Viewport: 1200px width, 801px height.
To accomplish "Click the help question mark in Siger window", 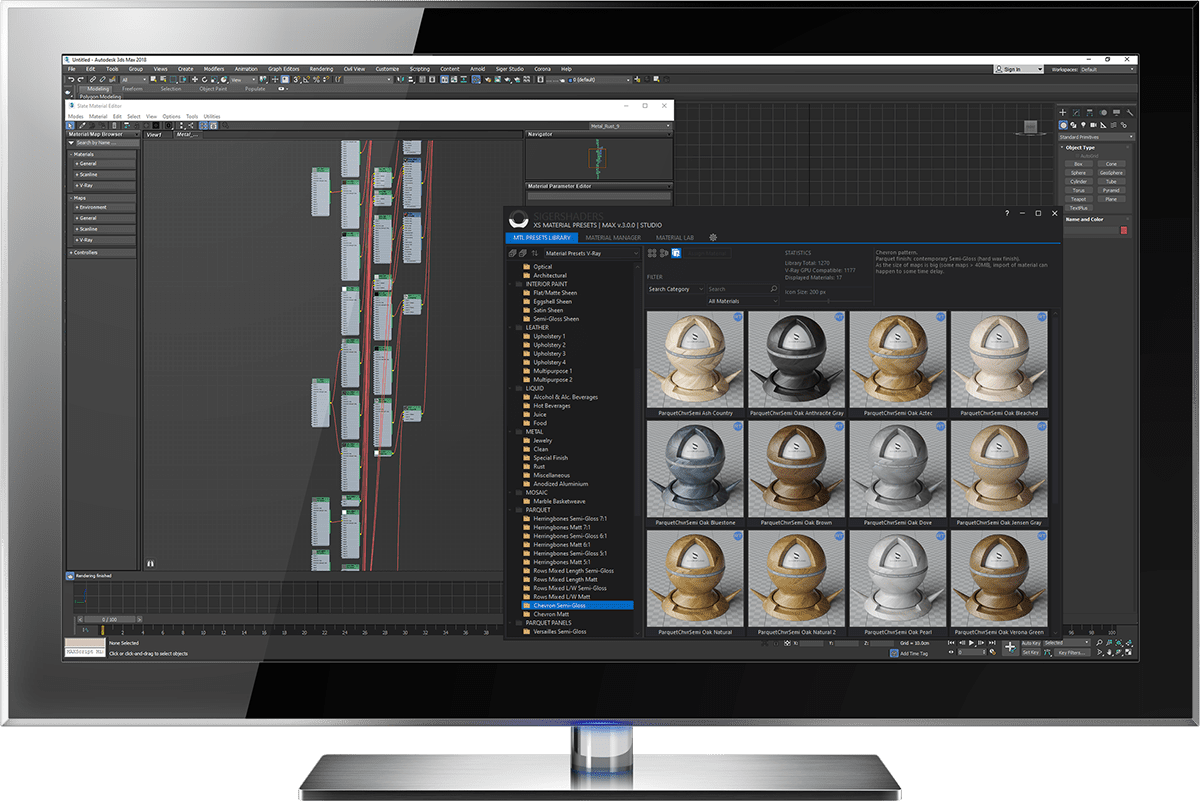I will (1006, 213).
